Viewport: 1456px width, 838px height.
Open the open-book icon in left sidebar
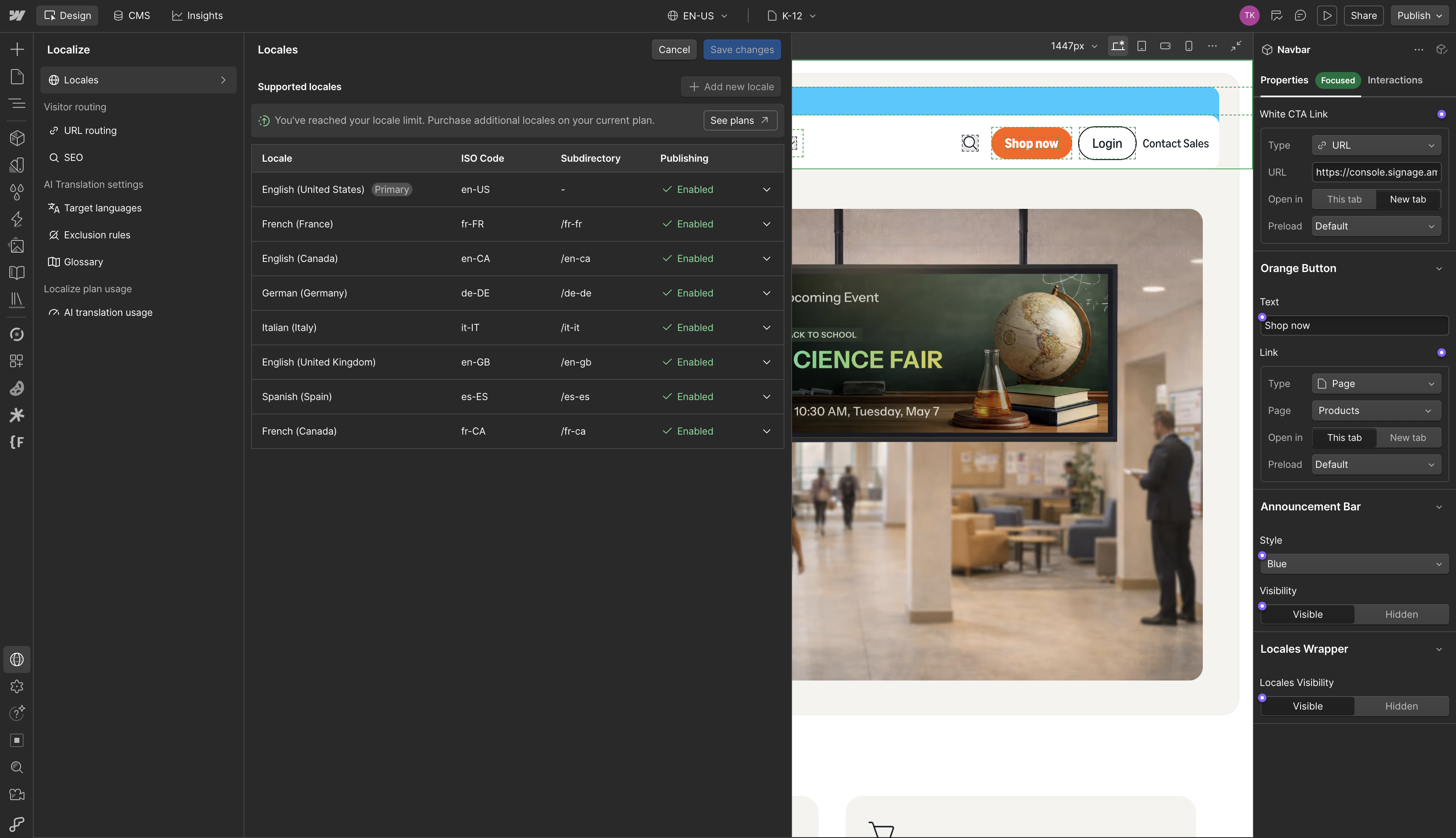pos(17,273)
